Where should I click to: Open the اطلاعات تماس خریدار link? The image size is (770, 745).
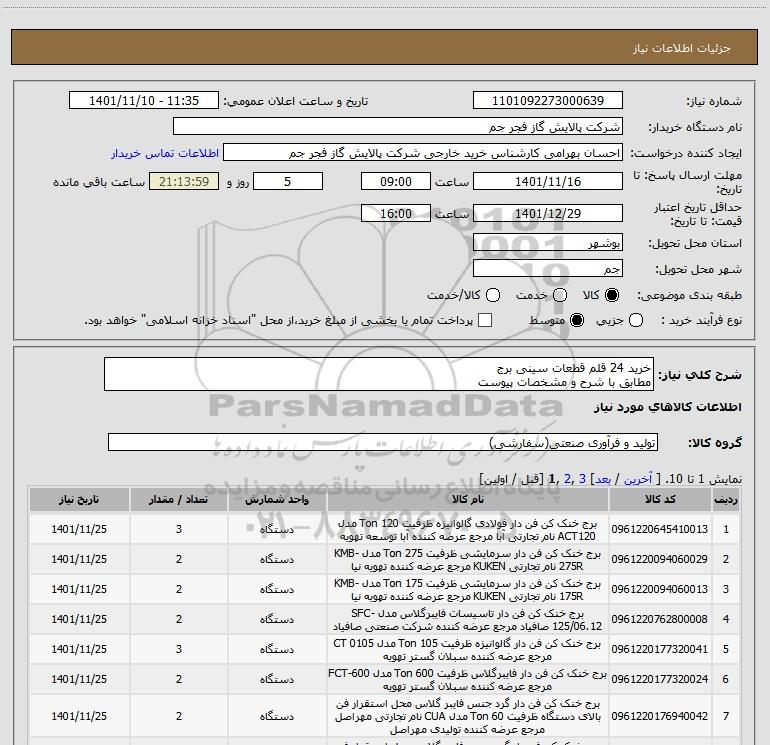point(165,153)
